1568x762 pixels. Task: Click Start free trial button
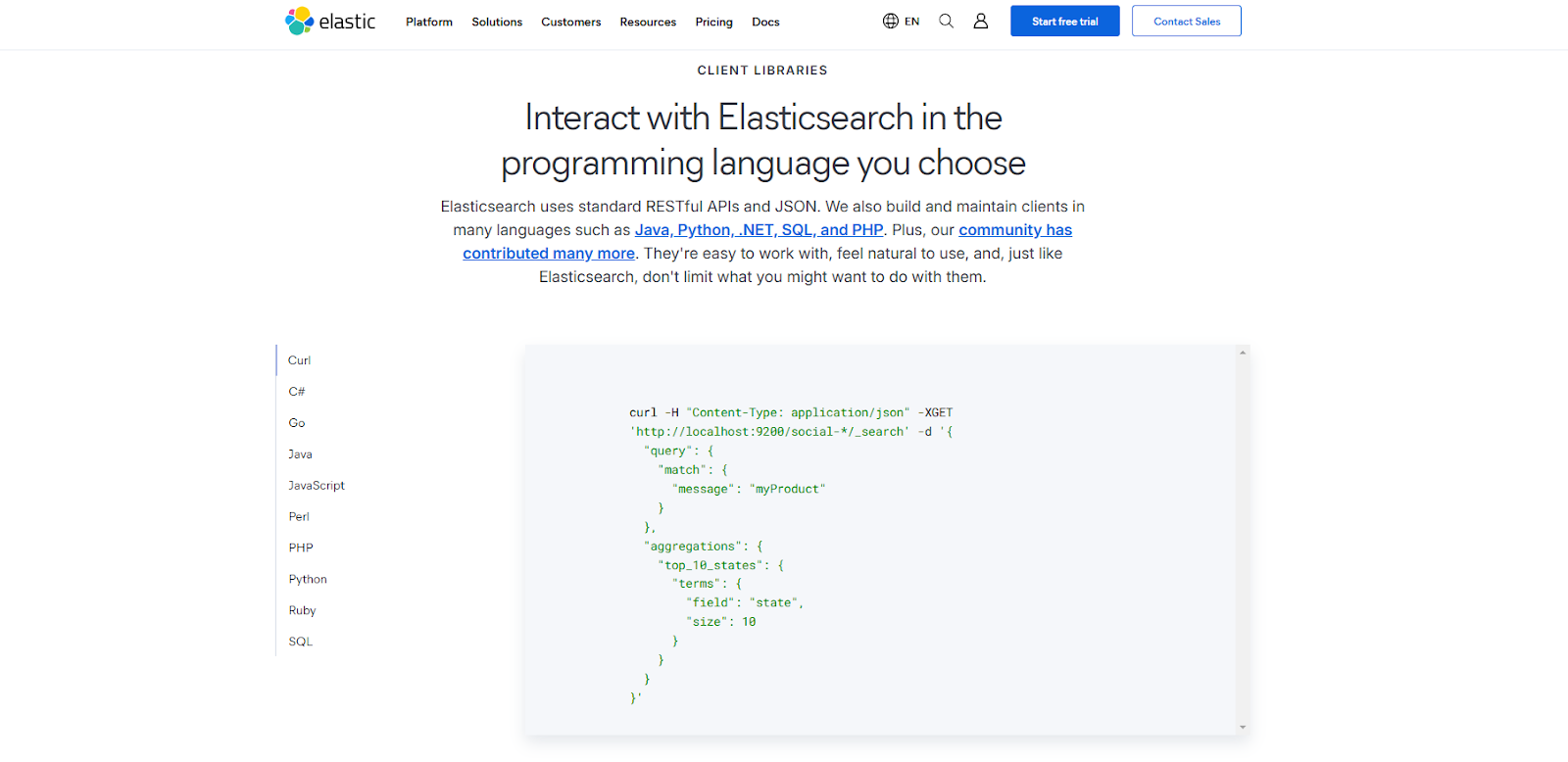1064,21
